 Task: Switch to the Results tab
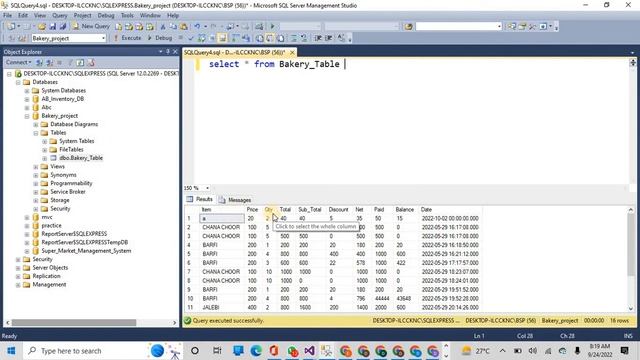coord(200,199)
